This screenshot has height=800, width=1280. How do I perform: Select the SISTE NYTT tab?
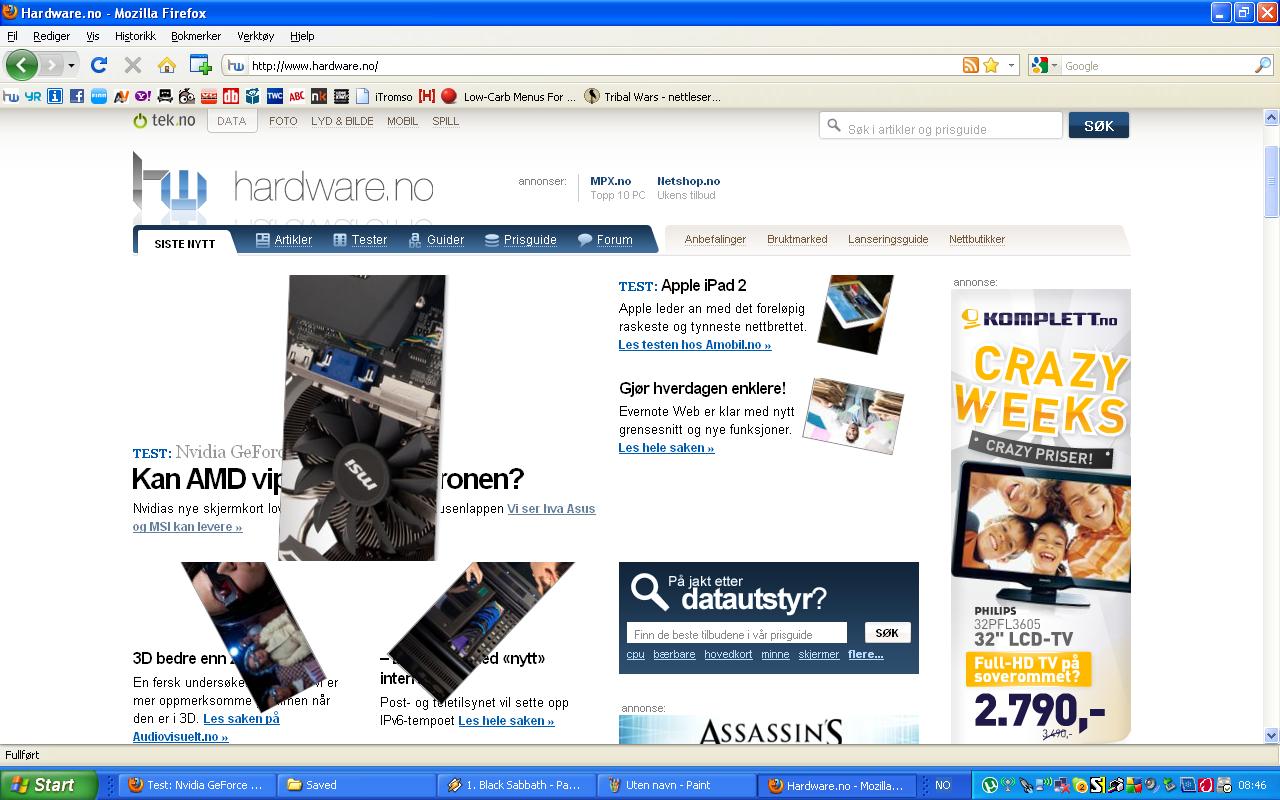[185, 244]
